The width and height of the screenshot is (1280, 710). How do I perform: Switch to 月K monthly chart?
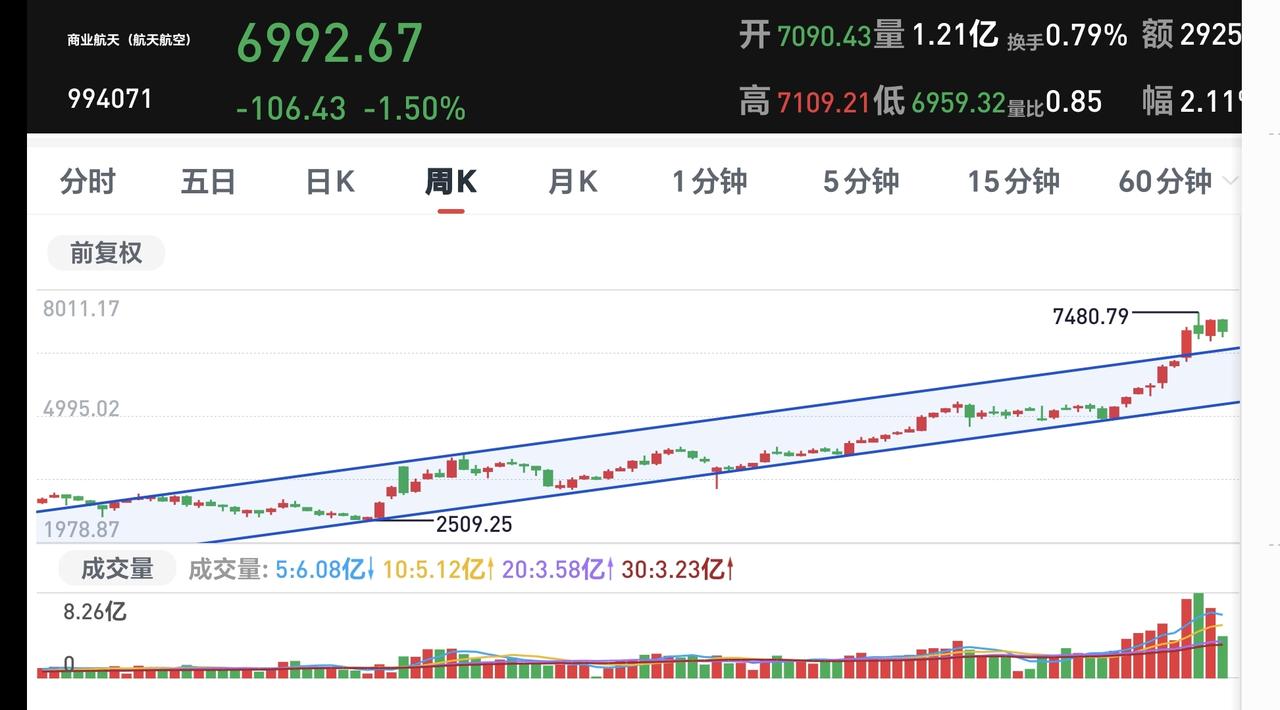[x=573, y=181]
